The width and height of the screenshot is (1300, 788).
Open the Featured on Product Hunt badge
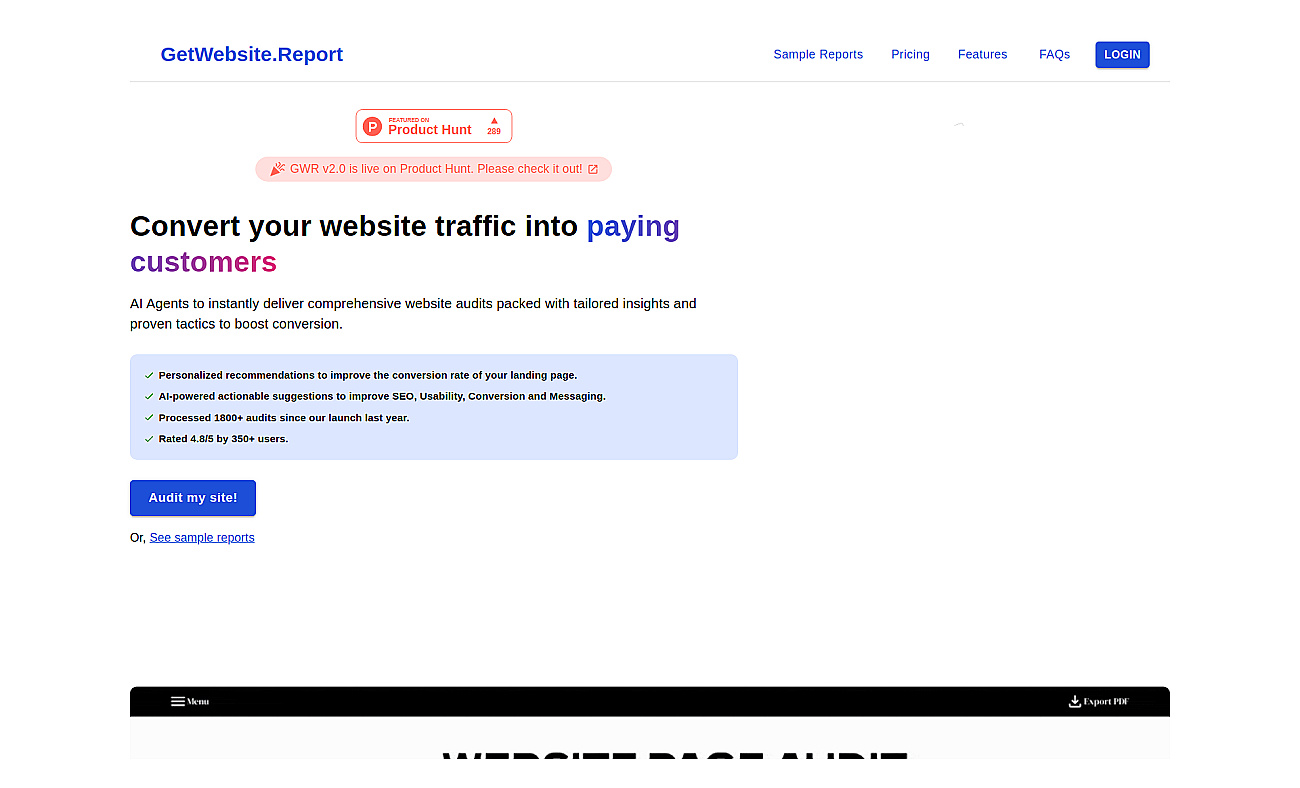pos(434,126)
